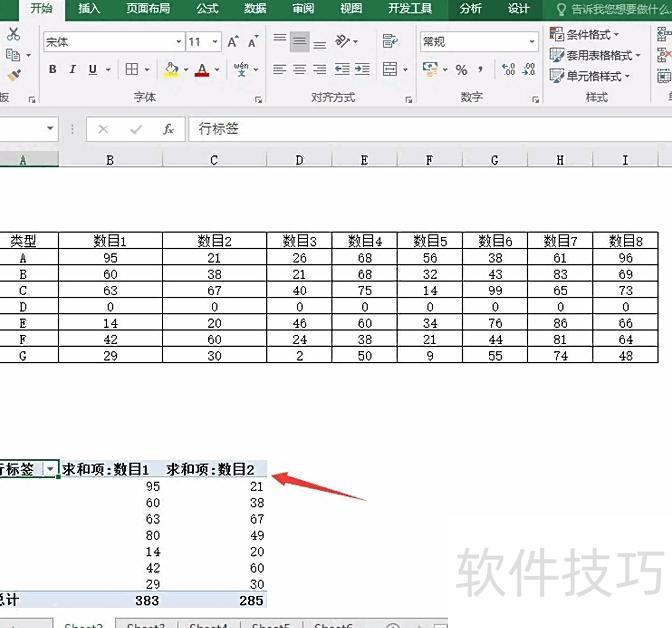The image size is (672, 628).
Task: Open 套用表格格式 table styles
Action: pyautogui.click(x=595, y=55)
